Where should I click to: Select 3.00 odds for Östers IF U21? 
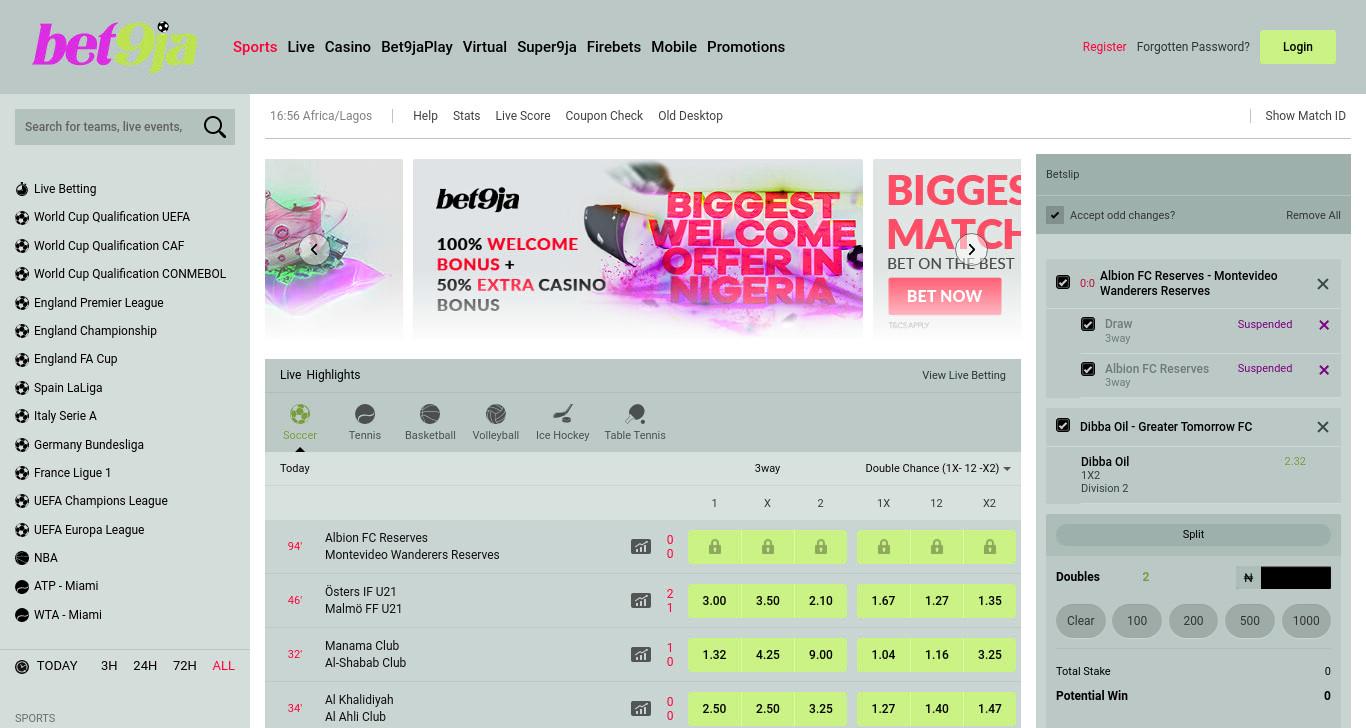click(714, 601)
